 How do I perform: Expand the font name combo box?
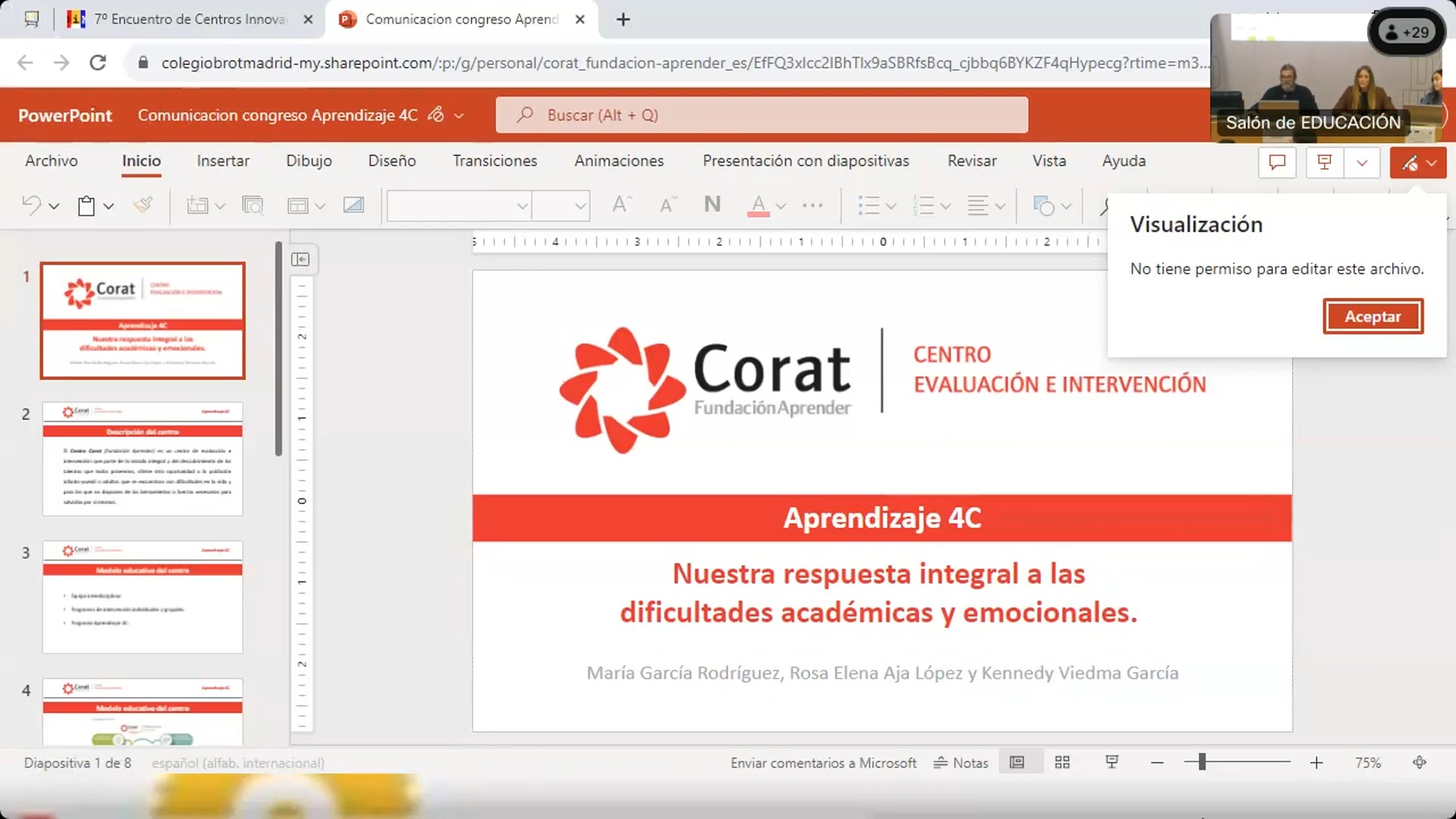tap(522, 206)
